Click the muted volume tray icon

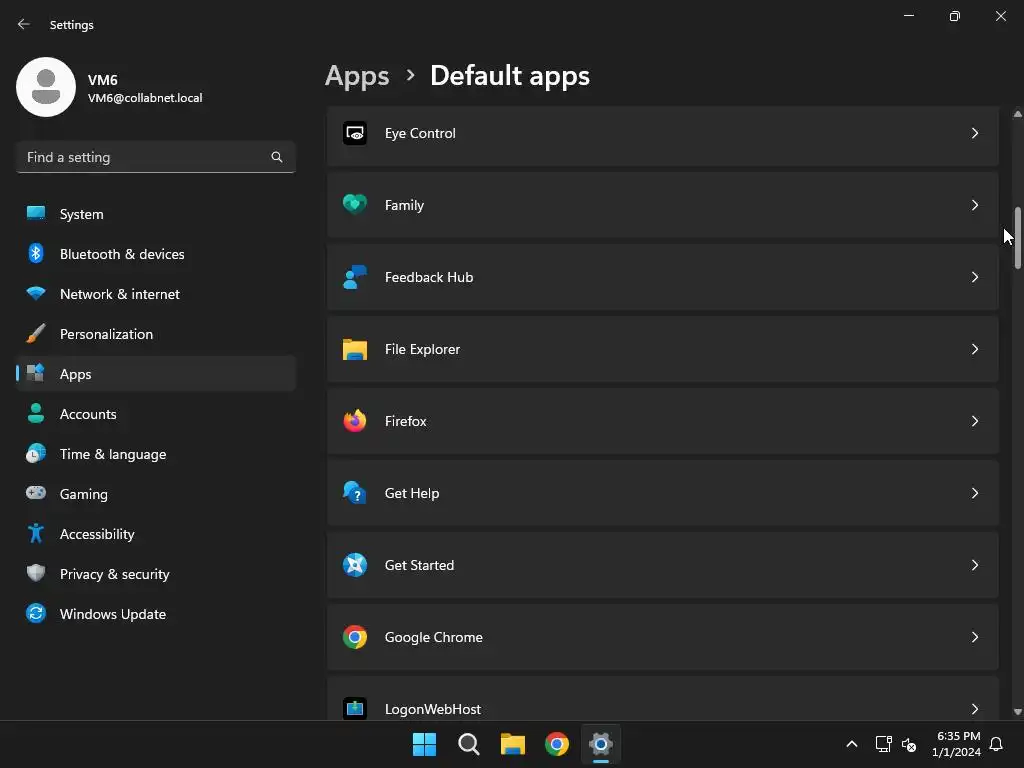tap(908, 744)
